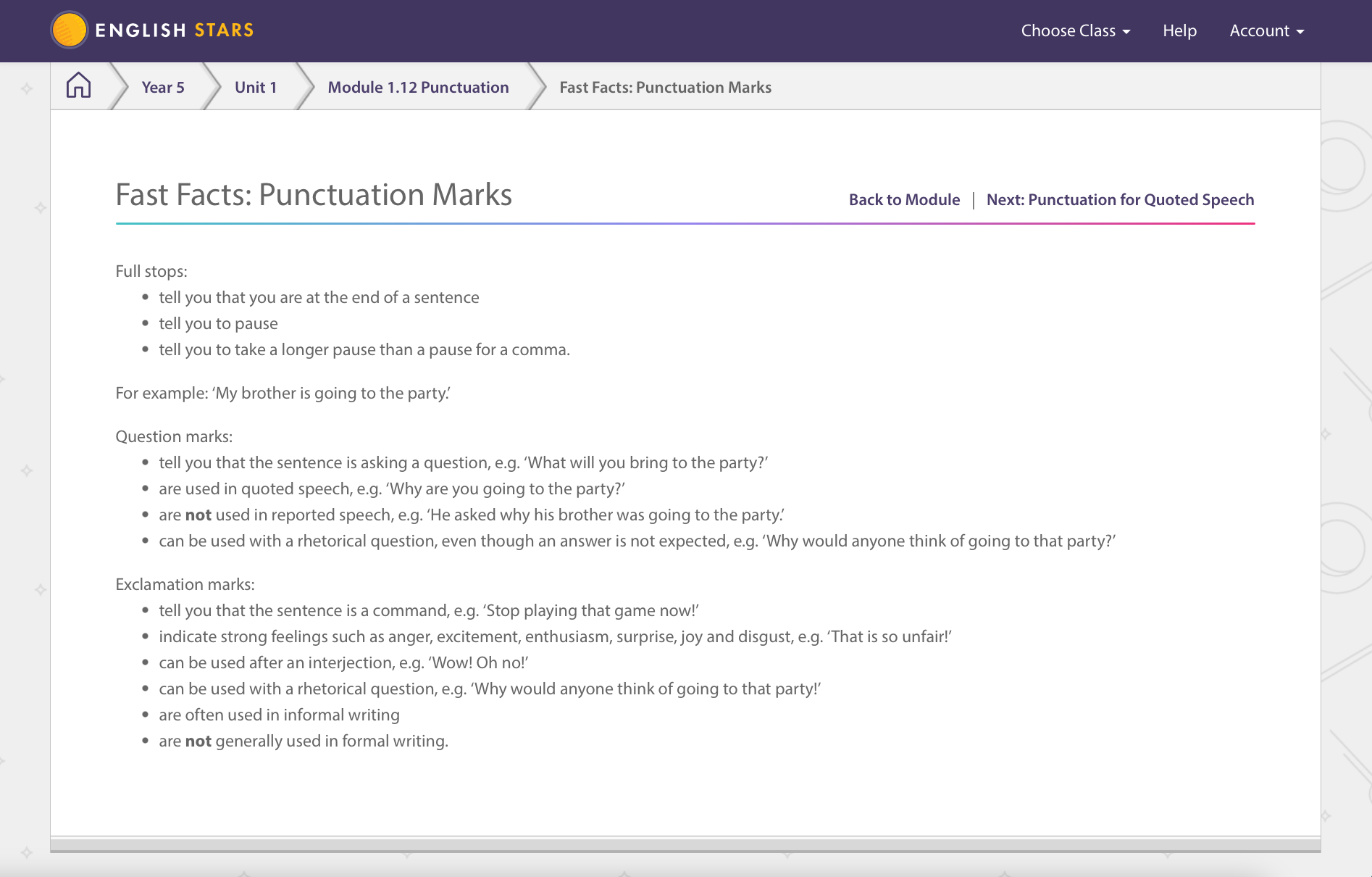This screenshot has width=1372, height=877.
Task: Open the Help page
Action: 1179,31
